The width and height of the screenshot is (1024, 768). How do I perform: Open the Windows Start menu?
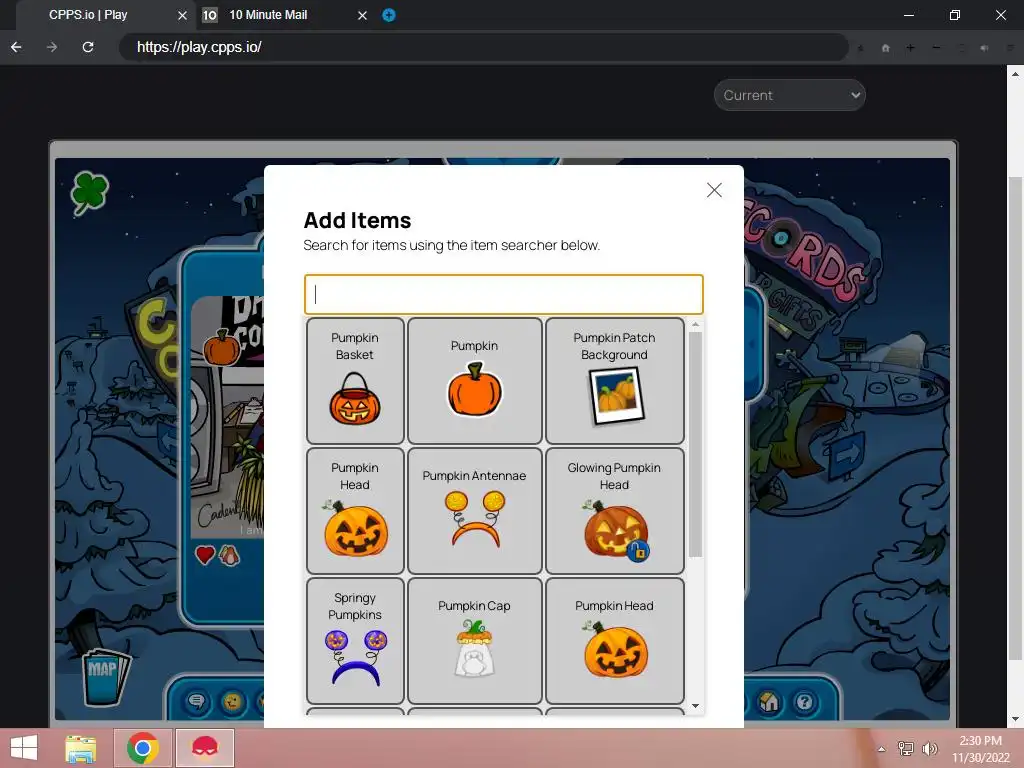tap(24, 748)
